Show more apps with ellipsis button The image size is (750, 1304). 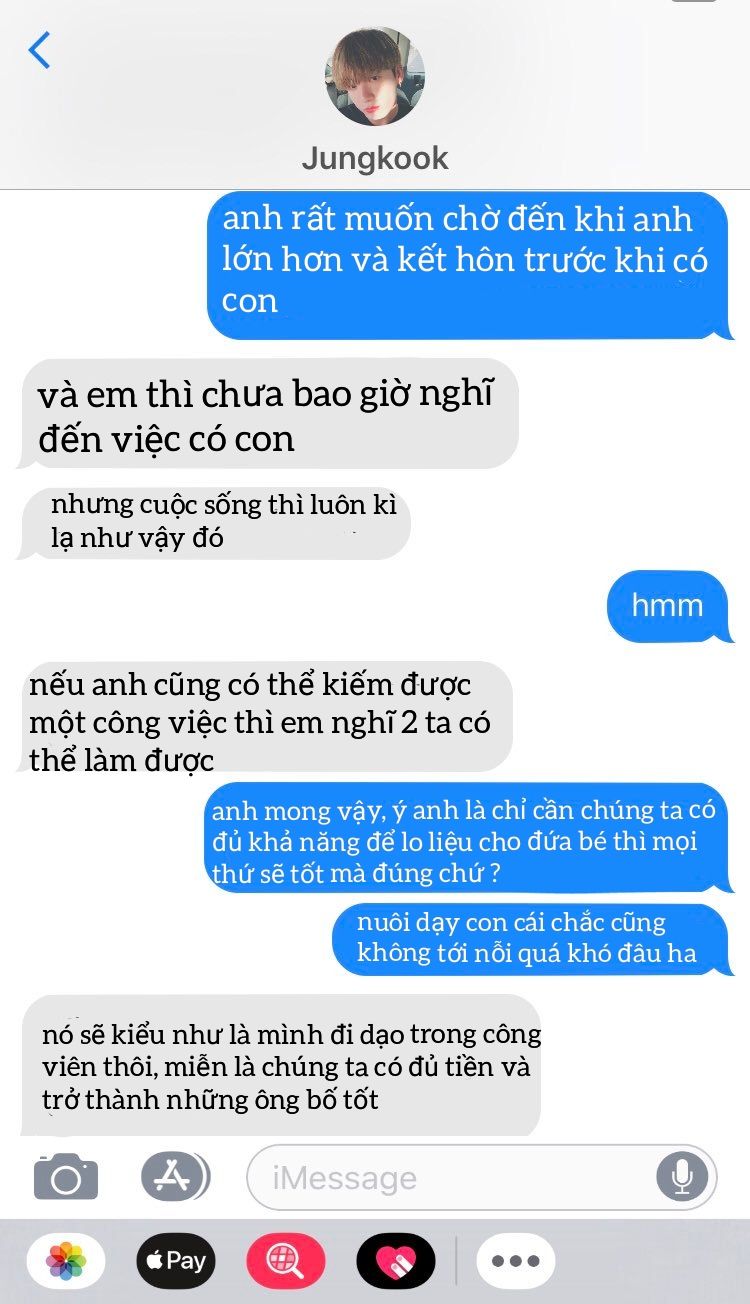click(516, 1260)
